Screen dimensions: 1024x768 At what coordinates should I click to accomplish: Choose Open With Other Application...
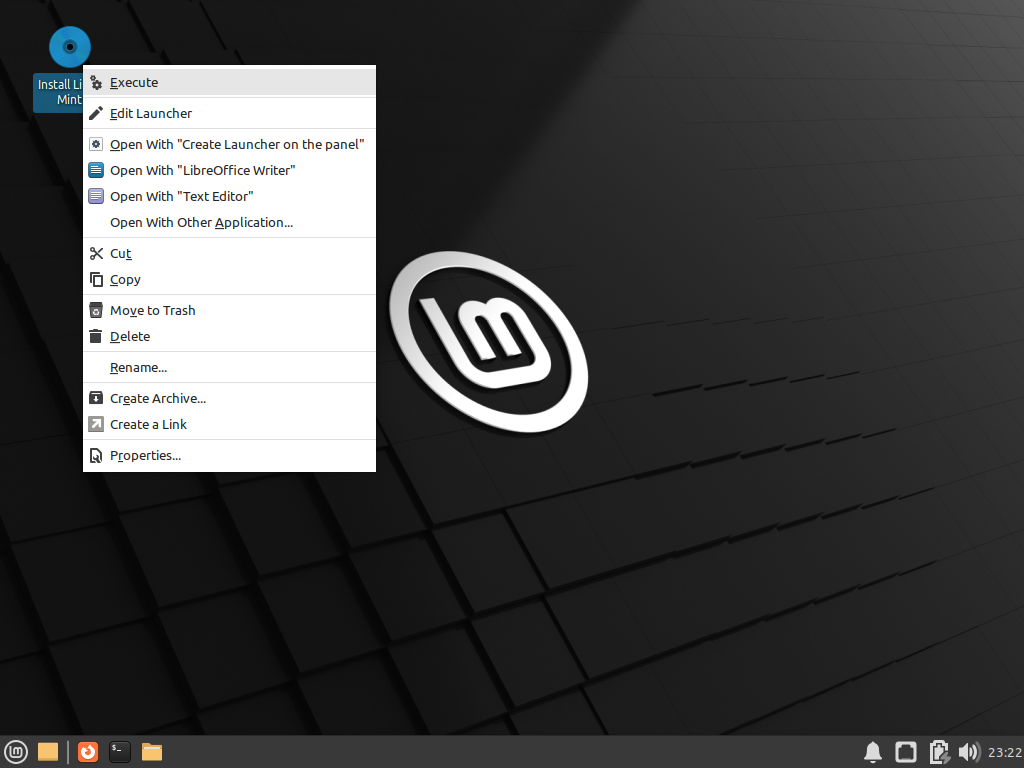pos(229,223)
